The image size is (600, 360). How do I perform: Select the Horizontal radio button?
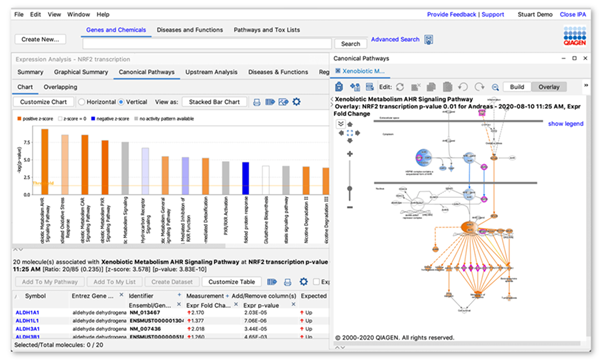(x=81, y=102)
